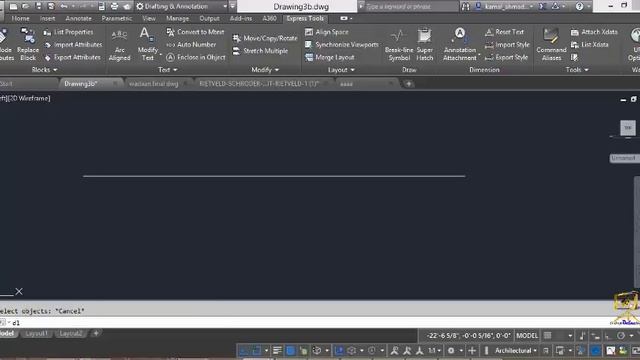Screen dimensions: 640x360
Task: Click the ViewCube top face
Action: [x=628, y=127]
